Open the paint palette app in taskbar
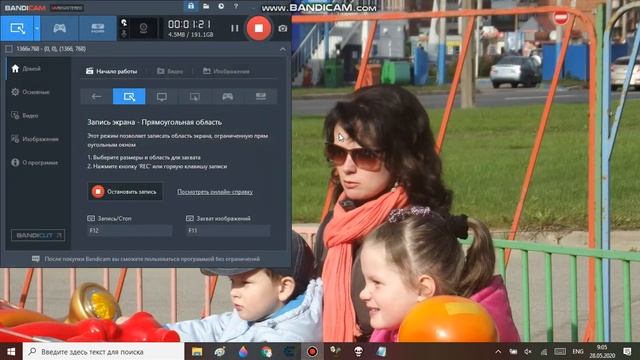 pyautogui.click(x=220, y=351)
